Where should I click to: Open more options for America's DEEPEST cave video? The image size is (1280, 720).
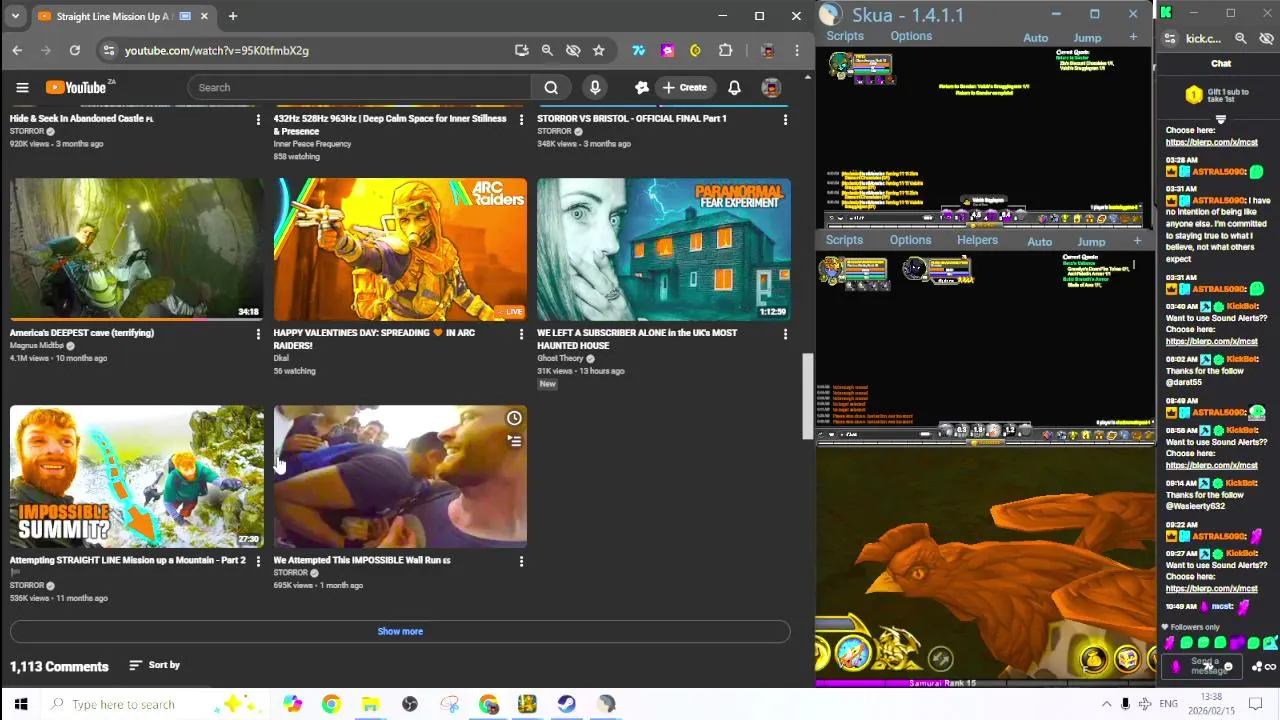coord(258,334)
